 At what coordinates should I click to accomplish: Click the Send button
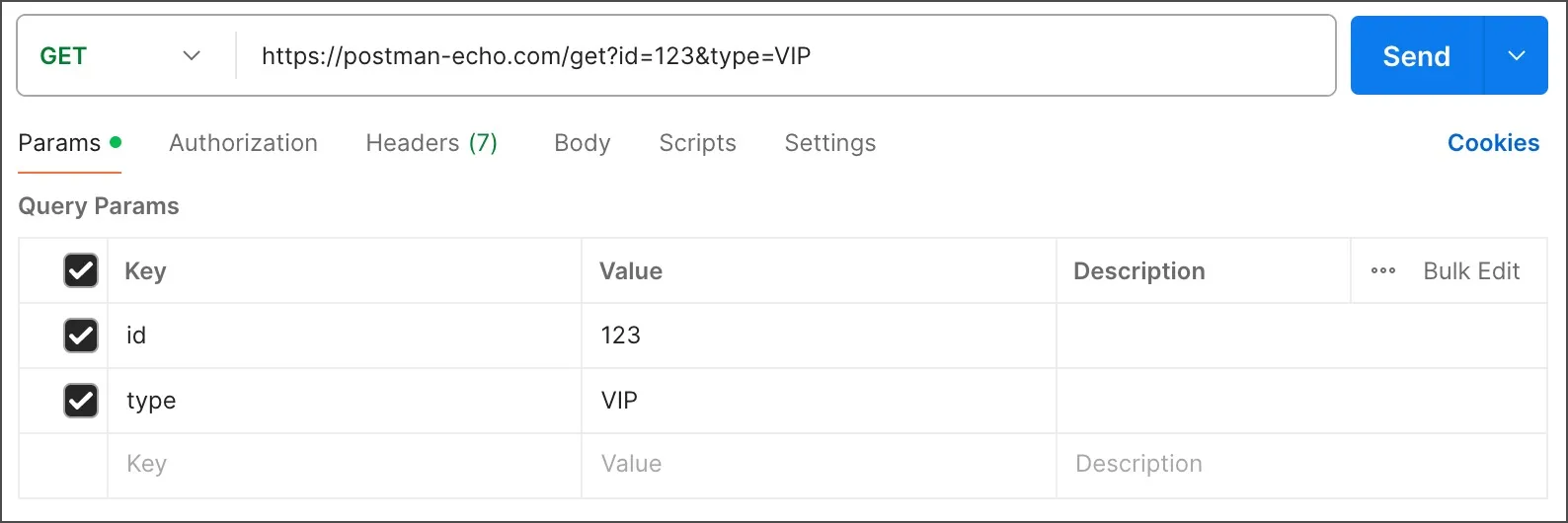click(1417, 56)
